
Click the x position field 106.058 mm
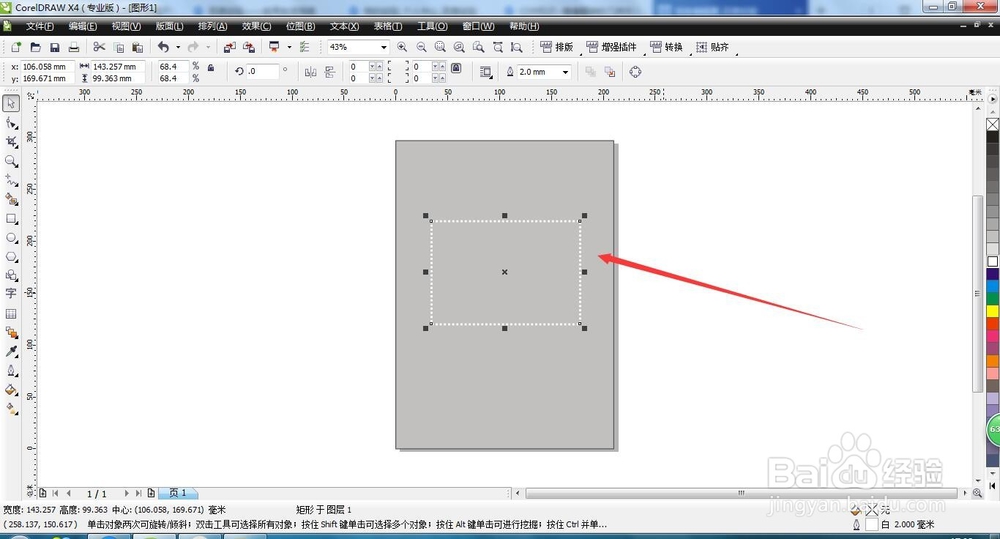click(x=47, y=66)
